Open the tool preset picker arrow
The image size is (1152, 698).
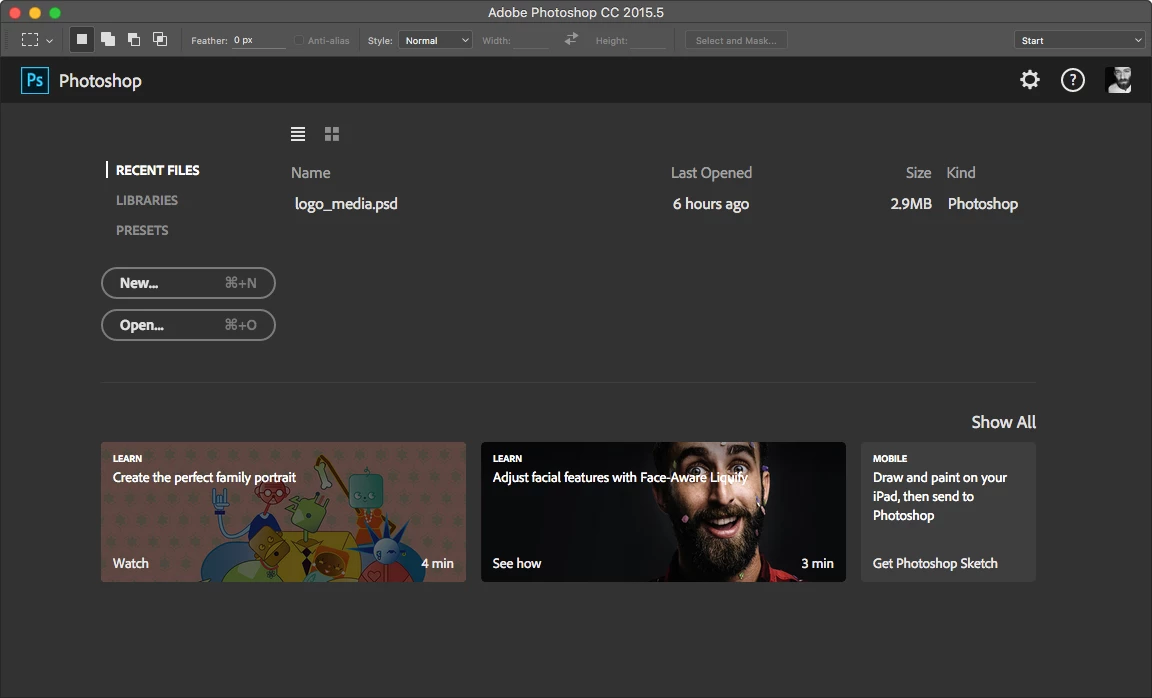click(49, 41)
